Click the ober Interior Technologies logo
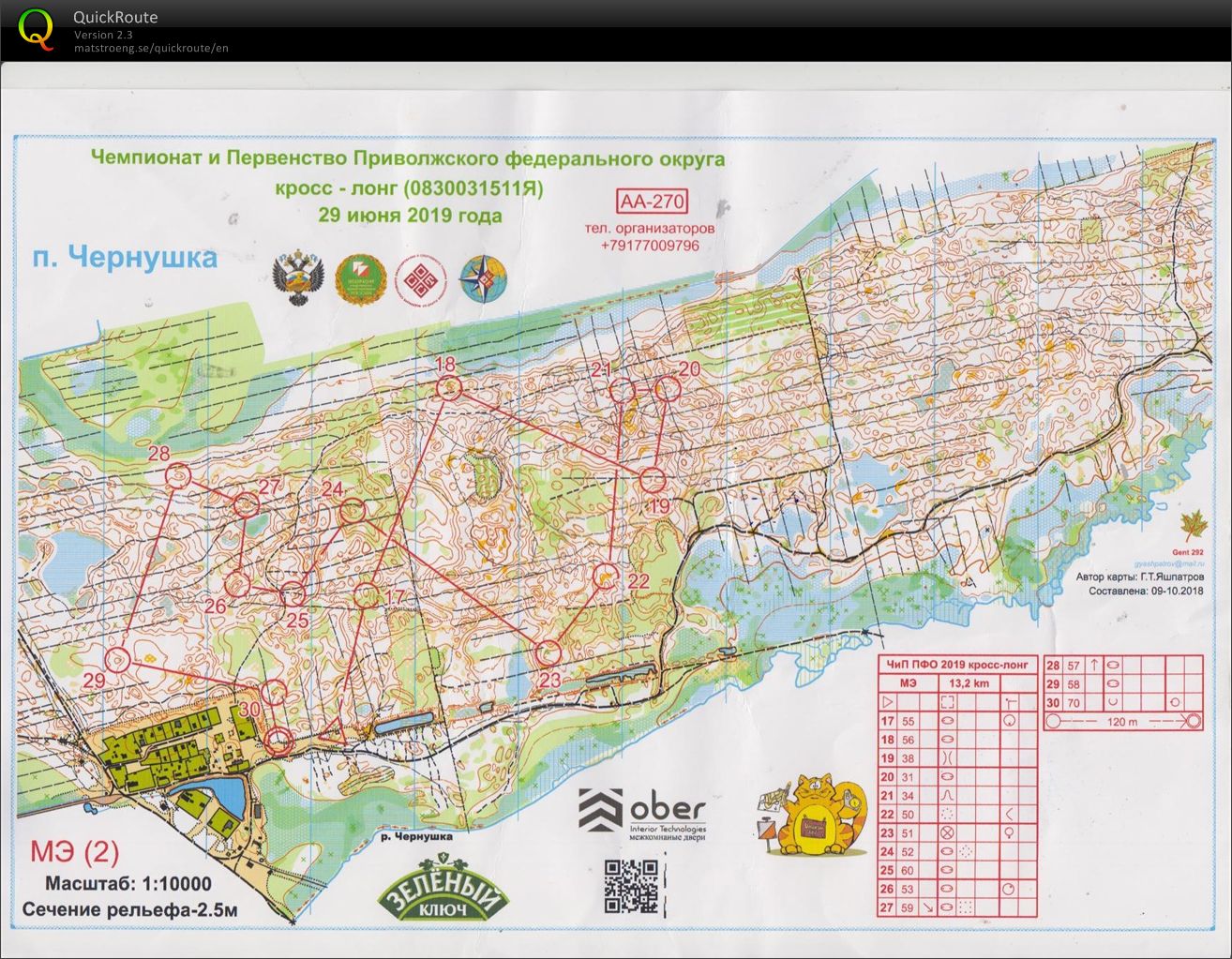The width and height of the screenshot is (1232, 959). point(641,811)
